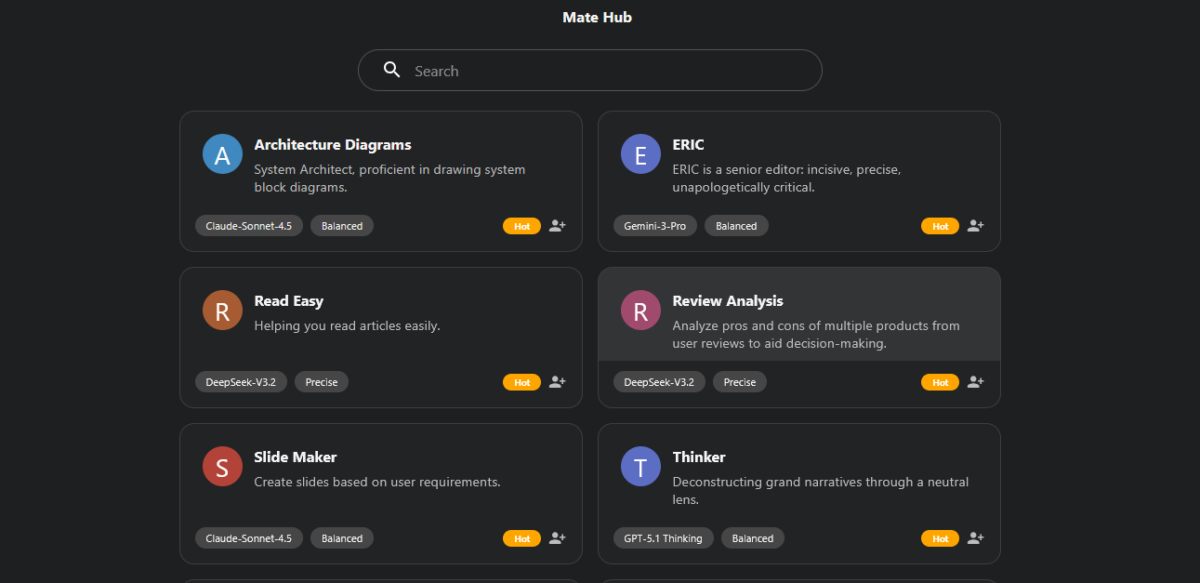Click the blue A avatar for Architecture Diagrams
This screenshot has width=1200, height=583.
222,154
